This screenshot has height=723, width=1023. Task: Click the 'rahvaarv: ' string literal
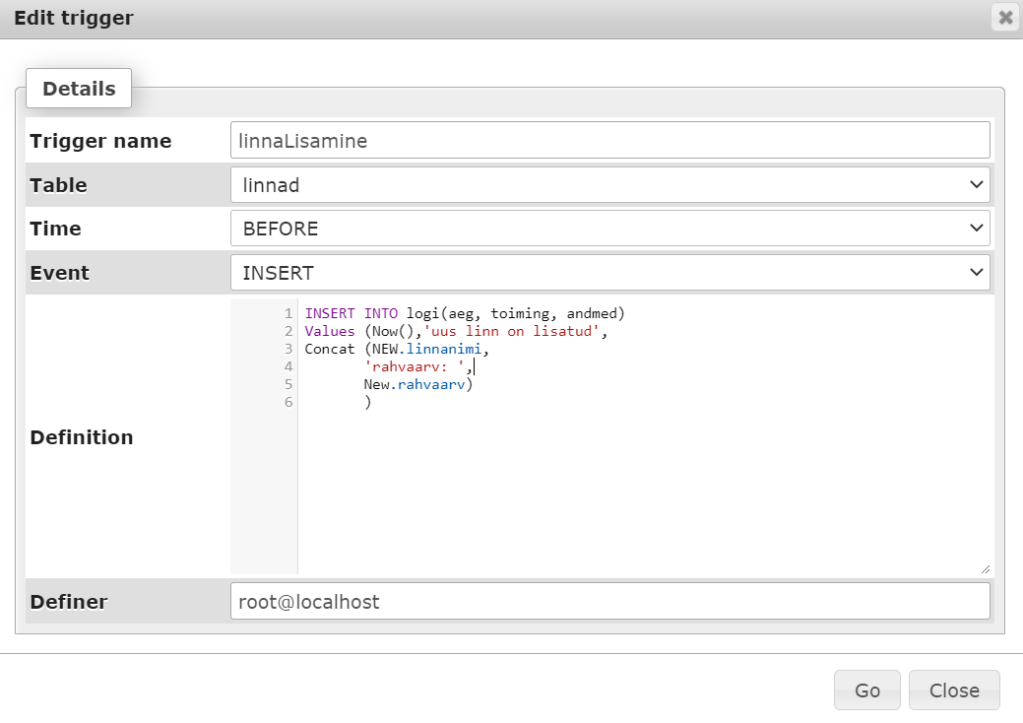(x=414, y=367)
